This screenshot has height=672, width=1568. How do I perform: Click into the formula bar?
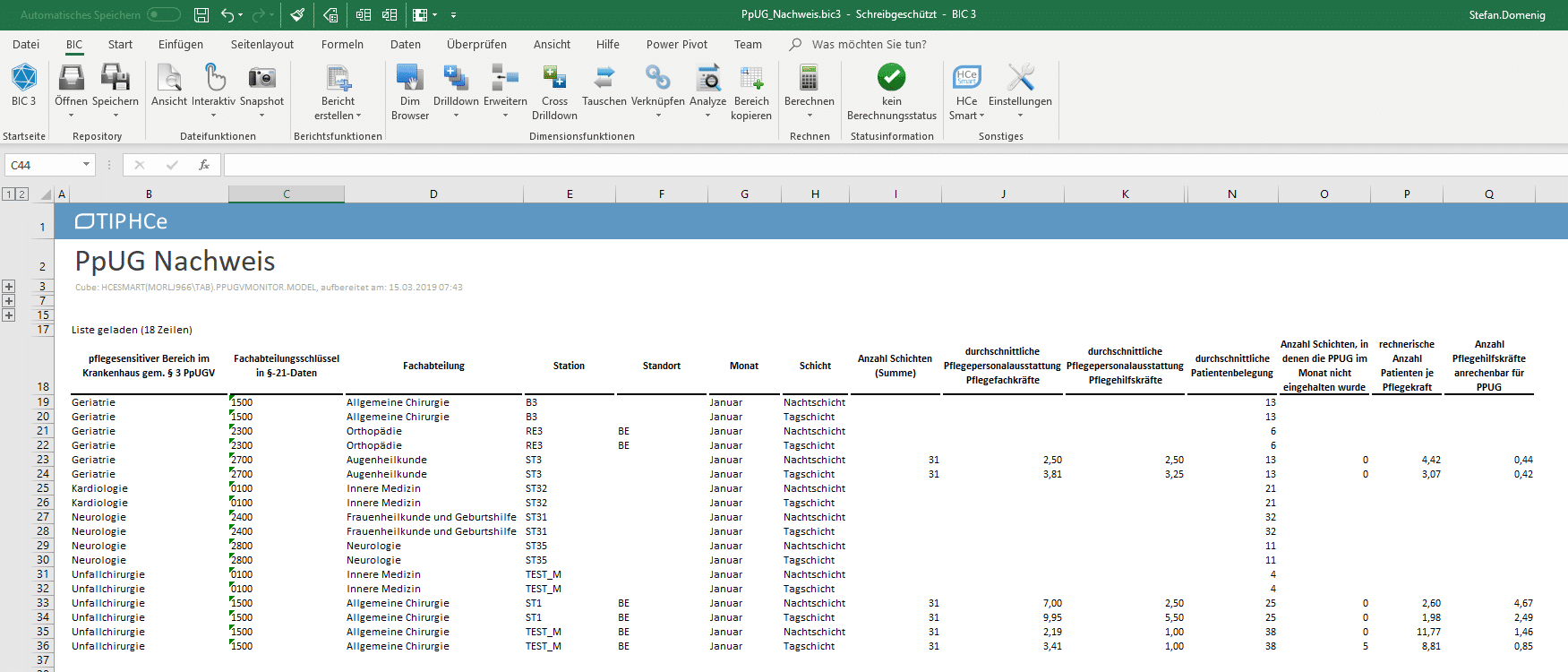tap(894, 165)
